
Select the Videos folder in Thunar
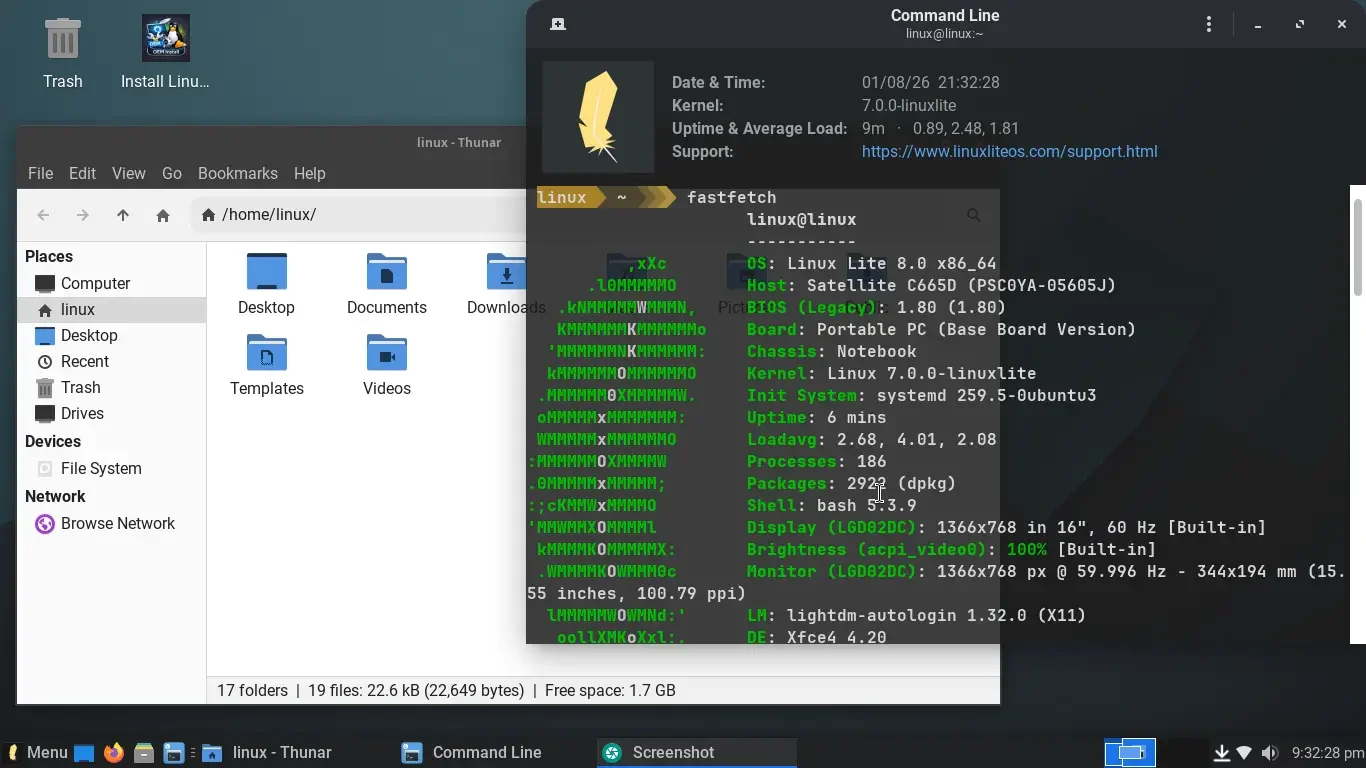click(x=387, y=365)
